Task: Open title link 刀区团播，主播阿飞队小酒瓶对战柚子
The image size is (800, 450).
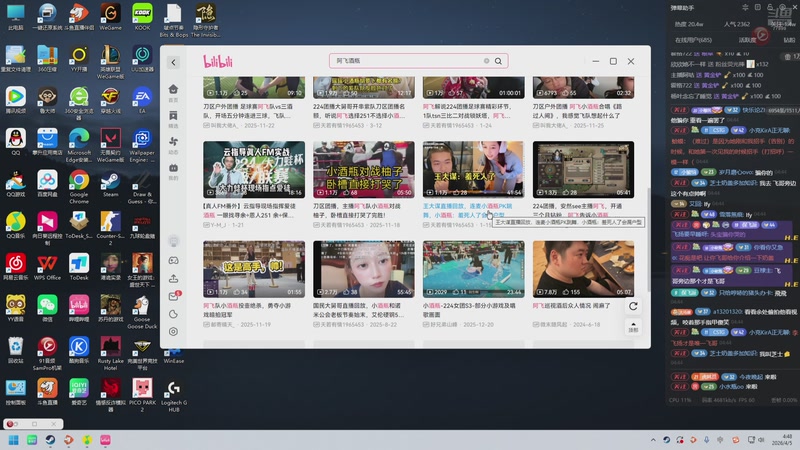Action: [358, 210]
